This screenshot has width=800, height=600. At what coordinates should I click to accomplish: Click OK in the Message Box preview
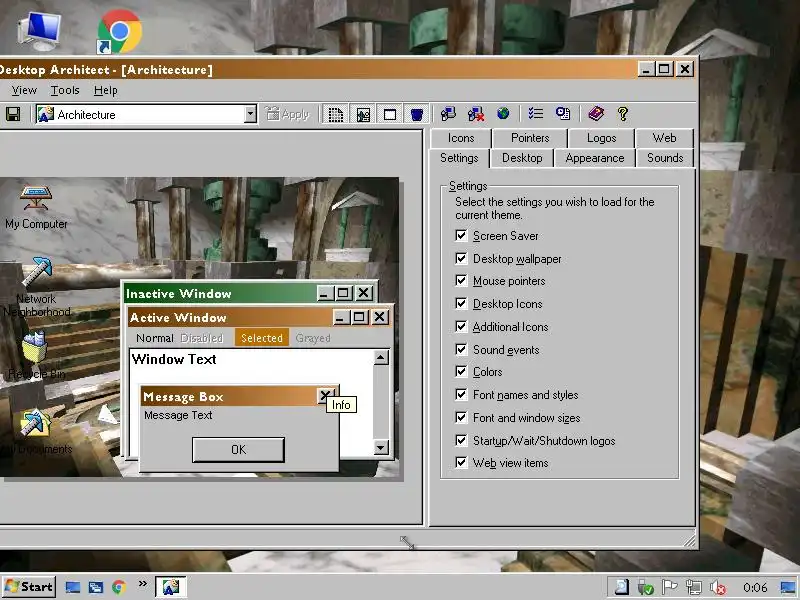(238, 449)
